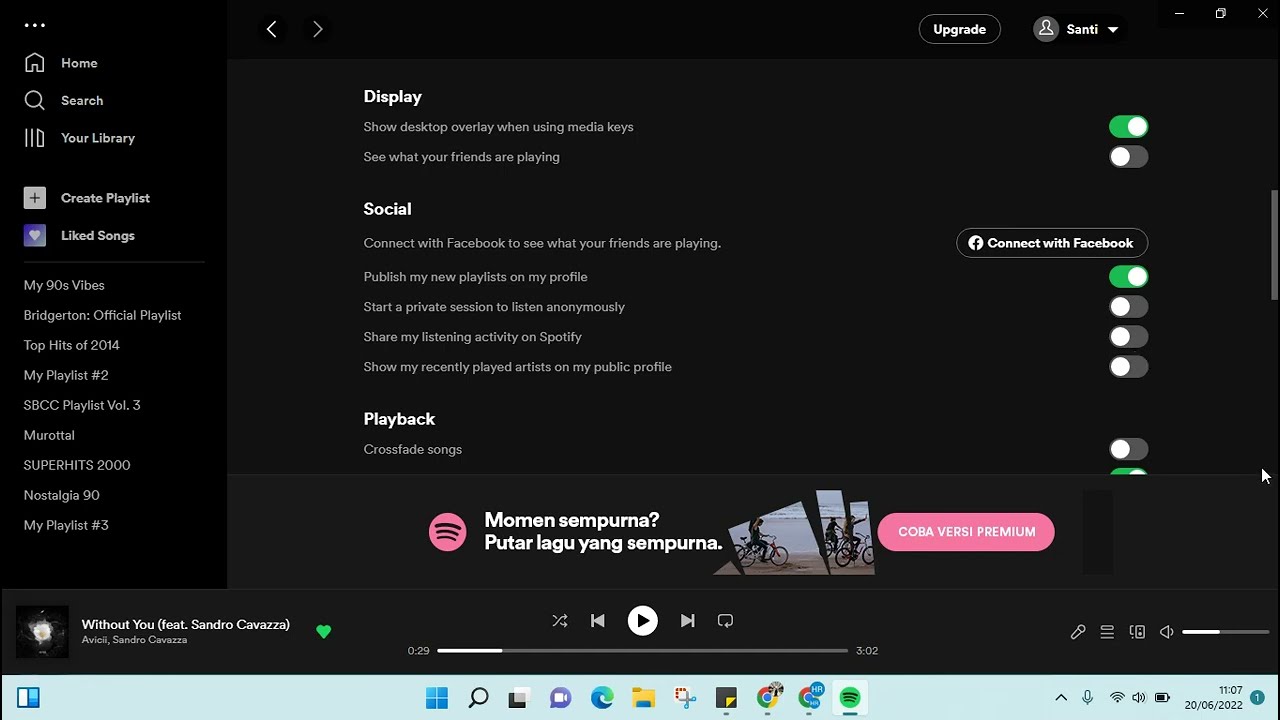Open Top Hits of 2014 playlist
Screen dimensions: 1280x720
point(71,345)
